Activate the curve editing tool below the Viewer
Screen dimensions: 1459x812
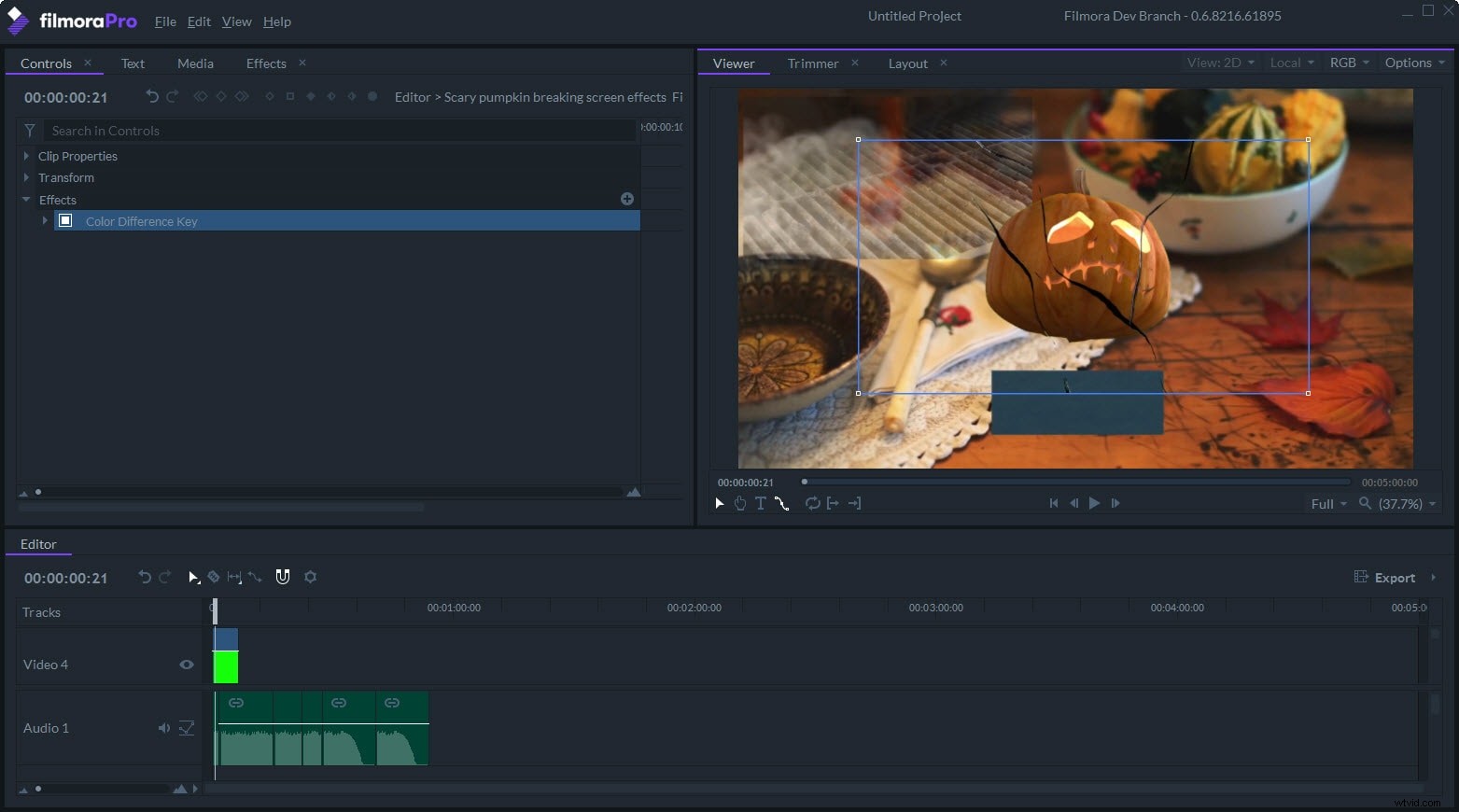pos(781,505)
